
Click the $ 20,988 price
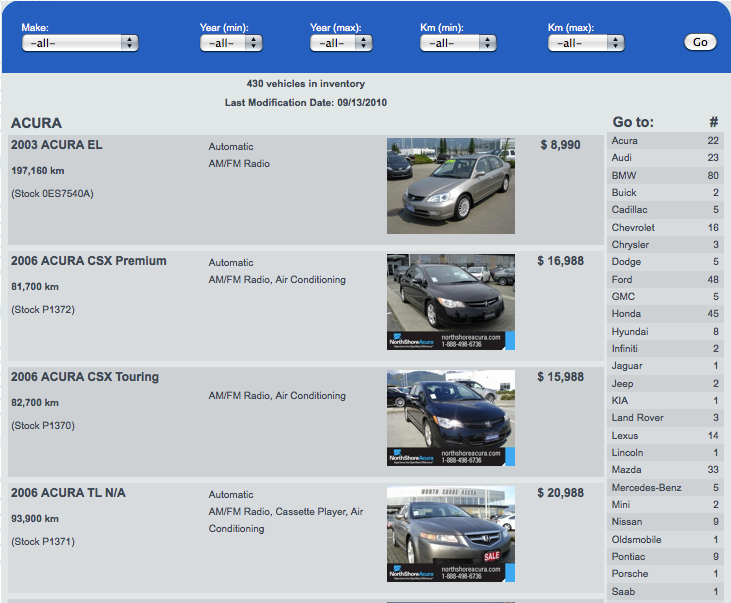pos(560,493)
